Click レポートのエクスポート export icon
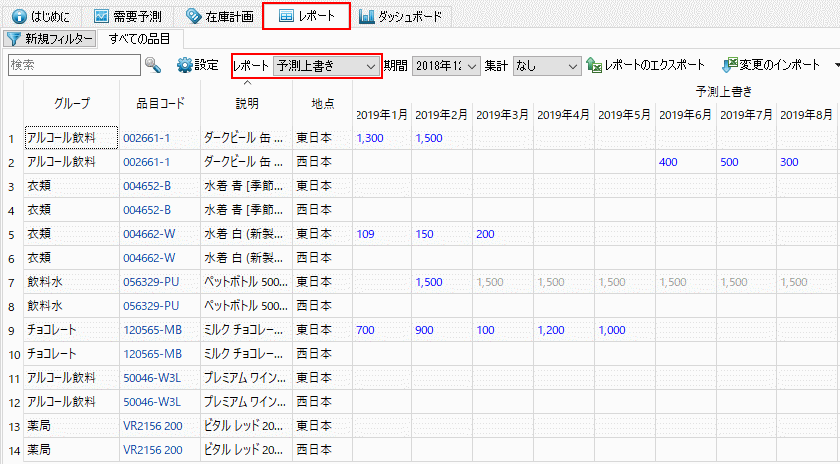This screenshot has height=464, width=840. pos(594,65)
